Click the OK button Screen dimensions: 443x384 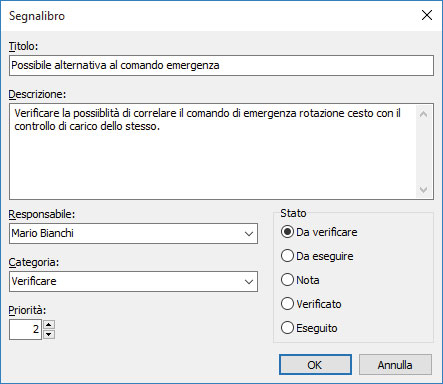(x=315, y=365)
